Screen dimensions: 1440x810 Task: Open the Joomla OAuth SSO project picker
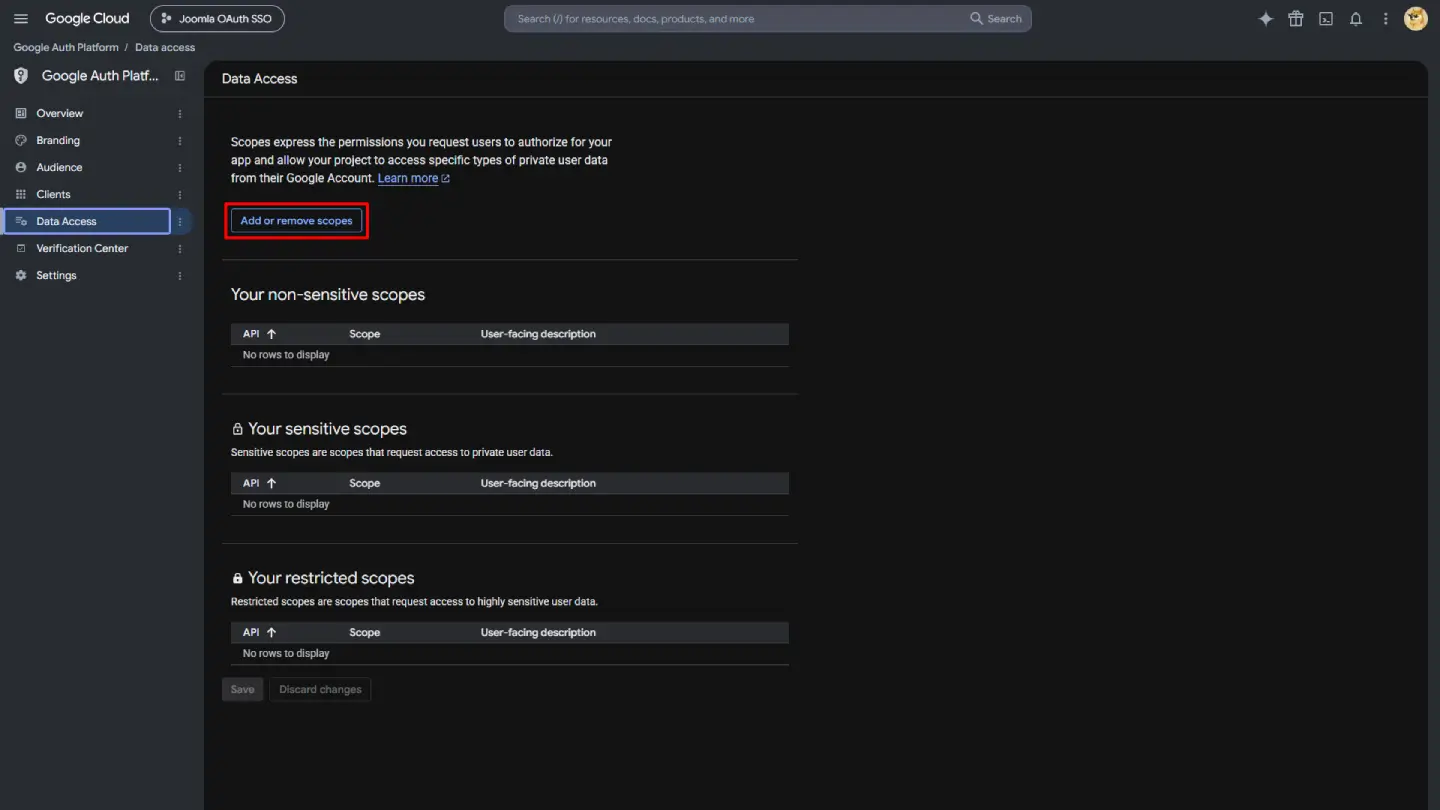coord(217,19)
